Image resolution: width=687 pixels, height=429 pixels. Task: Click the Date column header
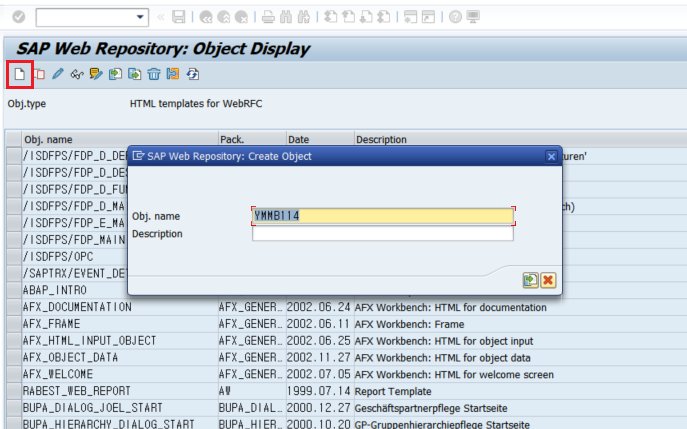[x=320, y=139]
